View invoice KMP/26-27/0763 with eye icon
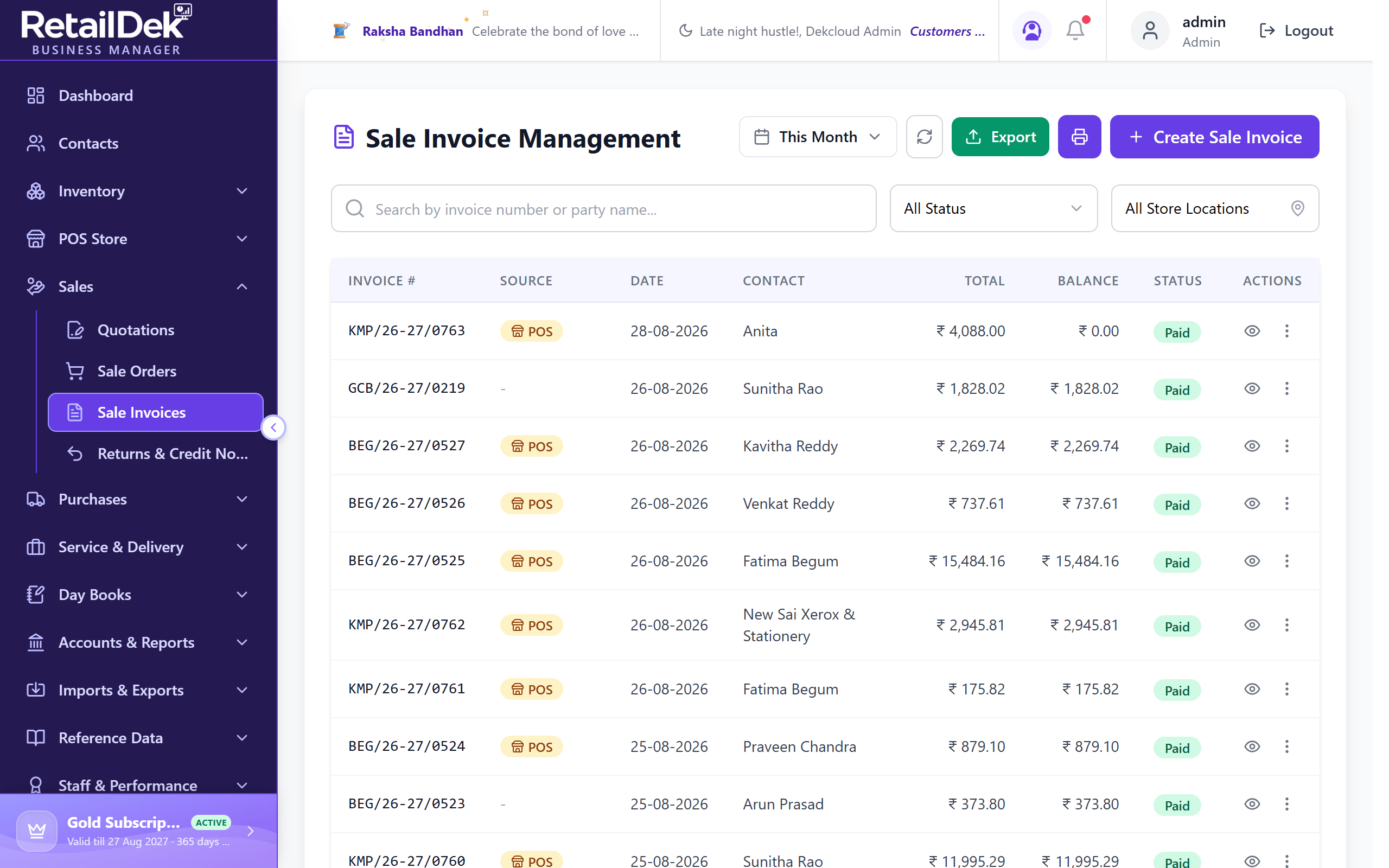This screenshot has height=868, width=1389. tap(1252, 331)
